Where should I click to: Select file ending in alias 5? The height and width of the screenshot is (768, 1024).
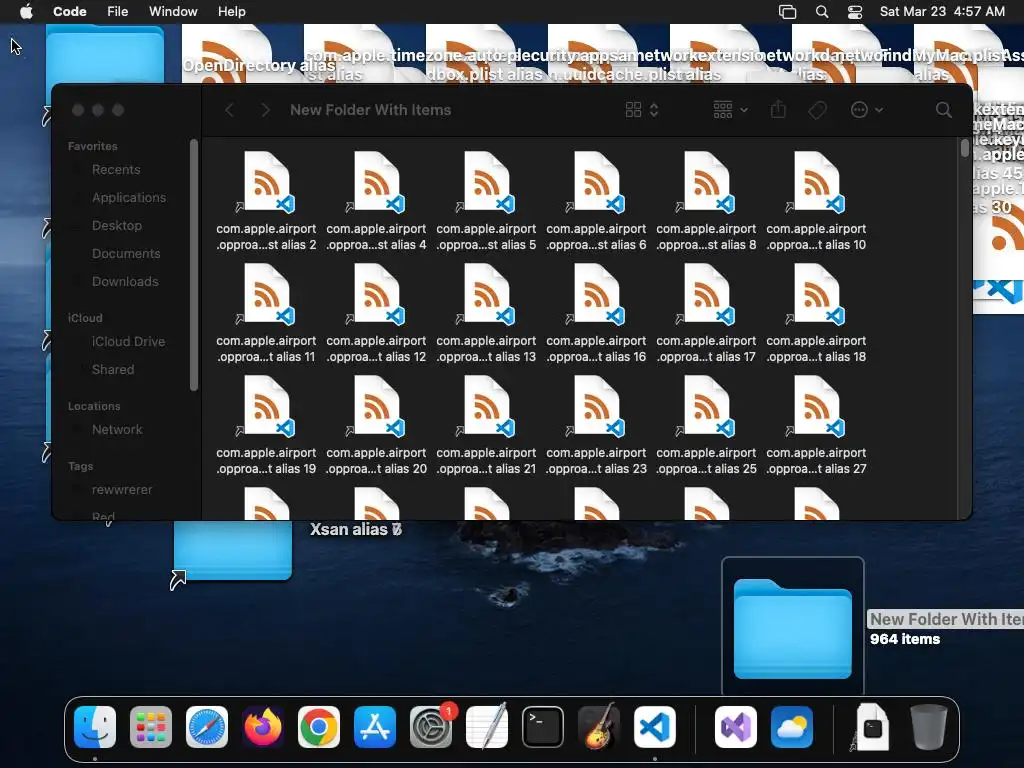pos(487,201)
